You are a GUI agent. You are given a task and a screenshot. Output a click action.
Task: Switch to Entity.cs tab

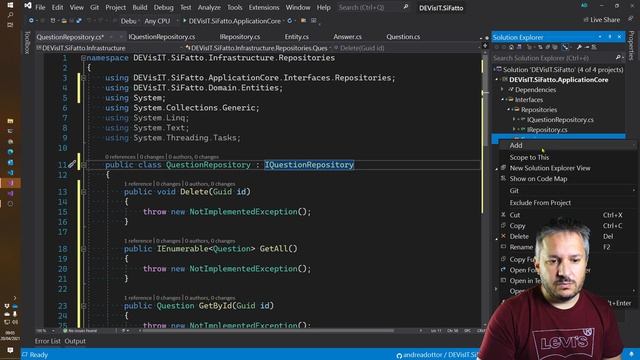pyautogui.click(x=297, y=37)
